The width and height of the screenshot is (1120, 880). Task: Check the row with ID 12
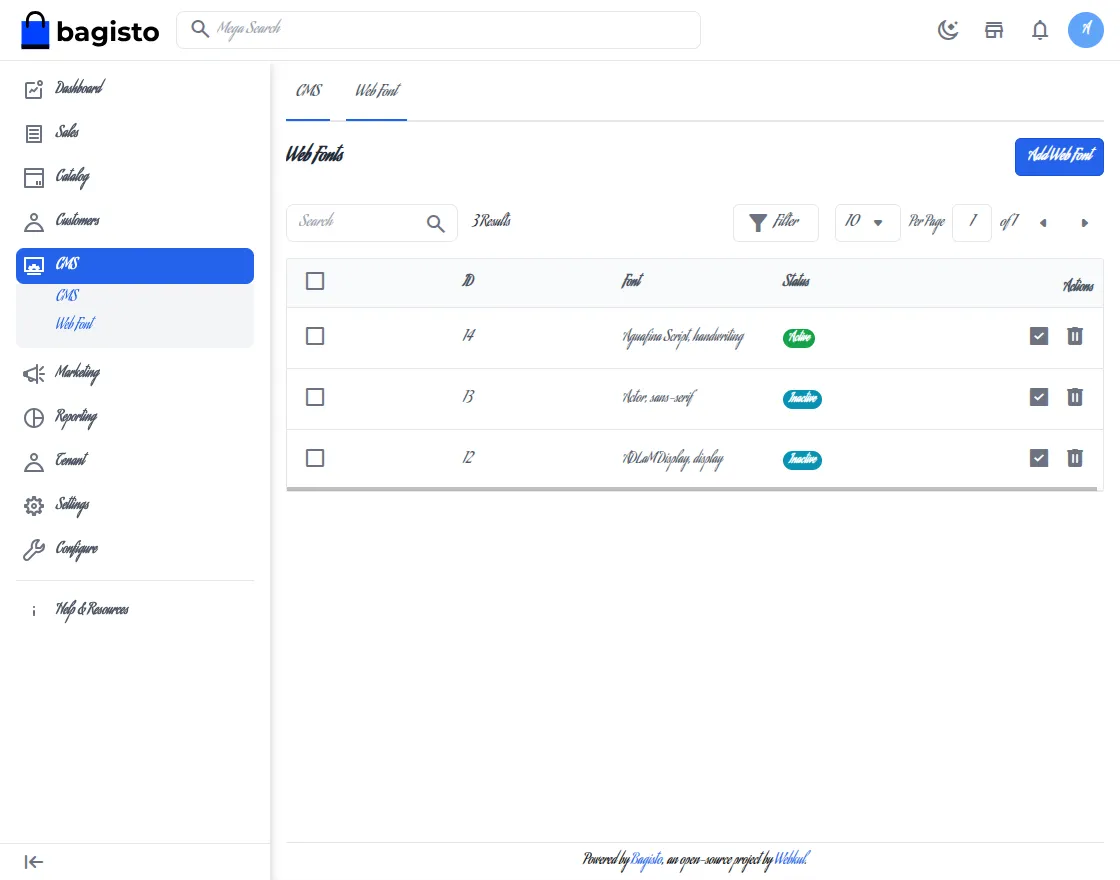(x=315, y=458)
